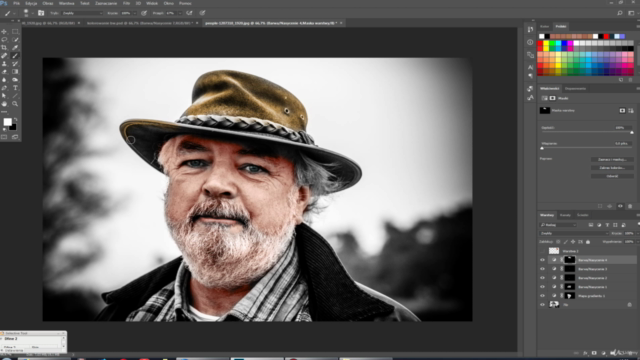Toggle visibility of Barwa/Nasycenie 3 layer

[542, 269]
